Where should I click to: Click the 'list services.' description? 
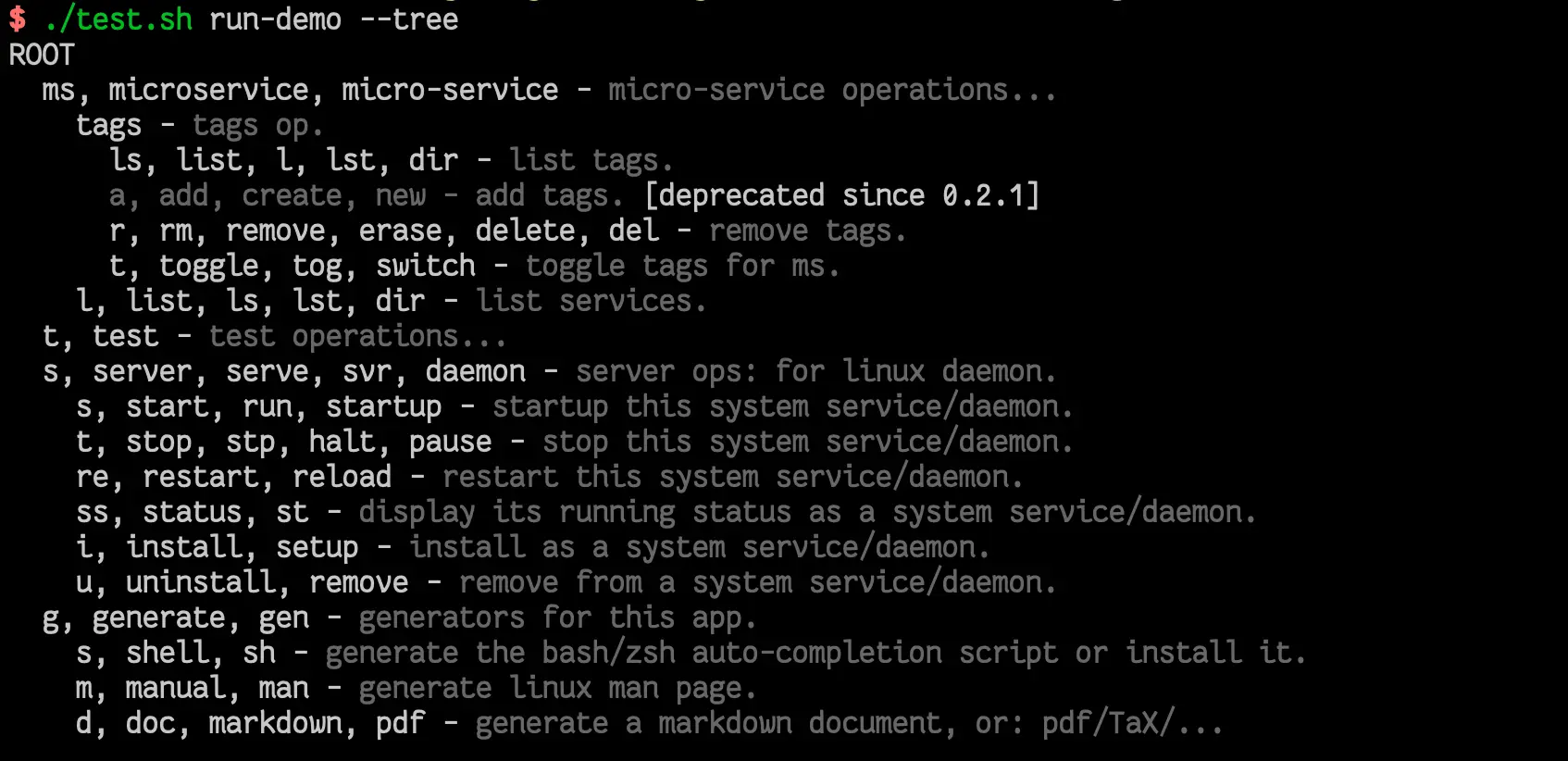(x=591, y=301)
